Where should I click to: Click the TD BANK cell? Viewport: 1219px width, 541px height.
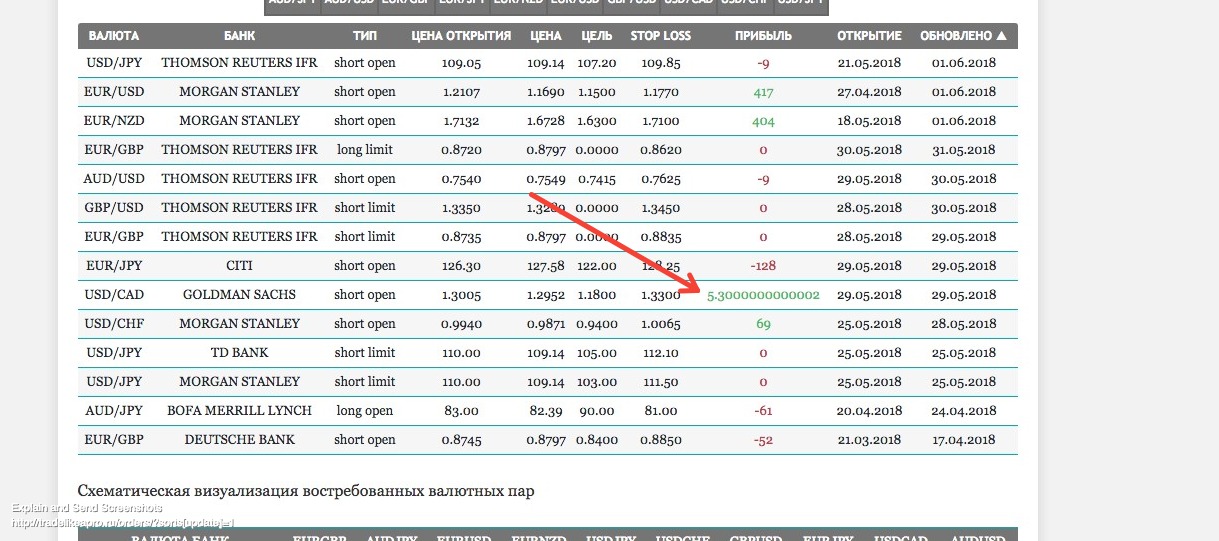click(240, 353)
